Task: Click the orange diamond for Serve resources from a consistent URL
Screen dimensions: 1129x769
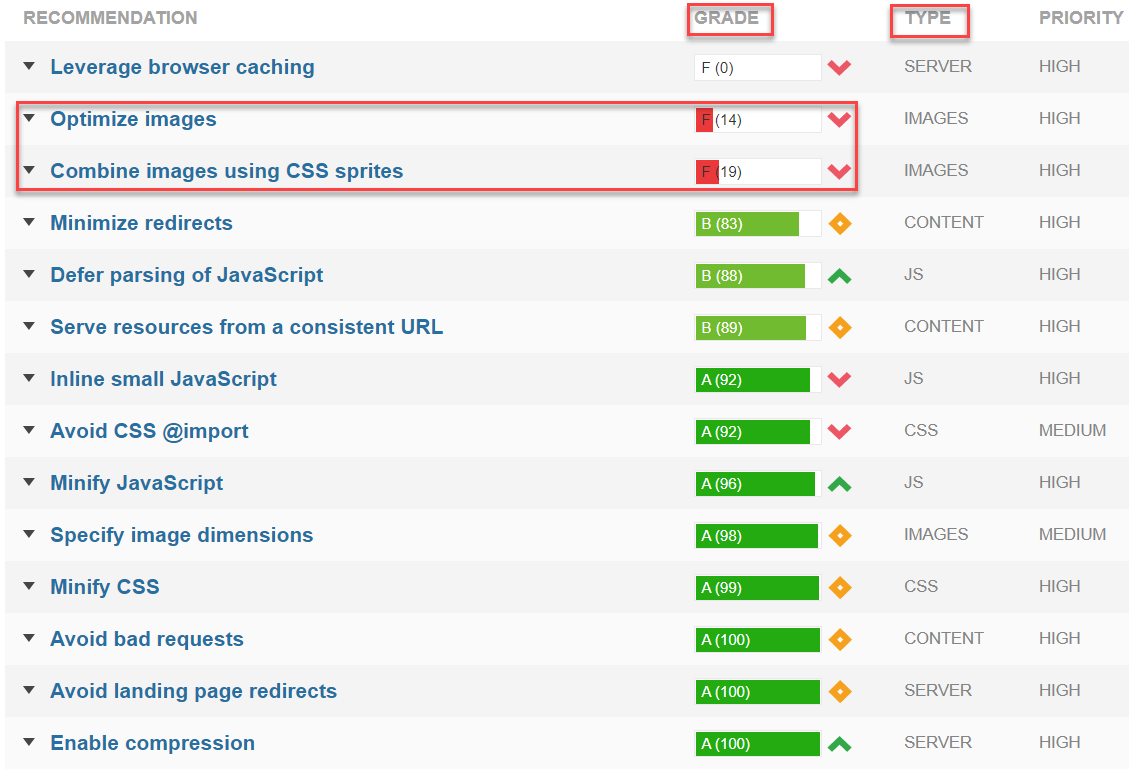Action: pyautogui.click(x=840, y=328)
